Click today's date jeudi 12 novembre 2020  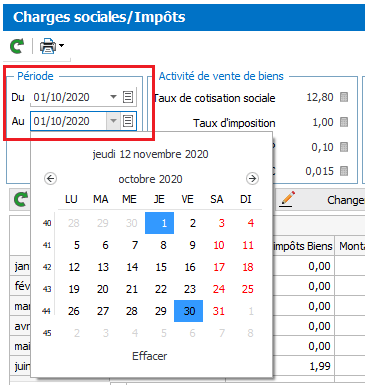point(150,154)
